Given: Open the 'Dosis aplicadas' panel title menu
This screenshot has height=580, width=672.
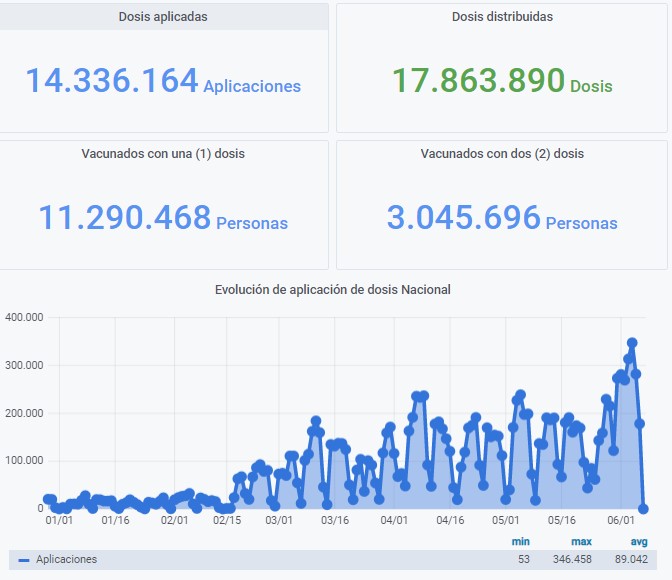Looking at the screenshot, I should point(163,17).
